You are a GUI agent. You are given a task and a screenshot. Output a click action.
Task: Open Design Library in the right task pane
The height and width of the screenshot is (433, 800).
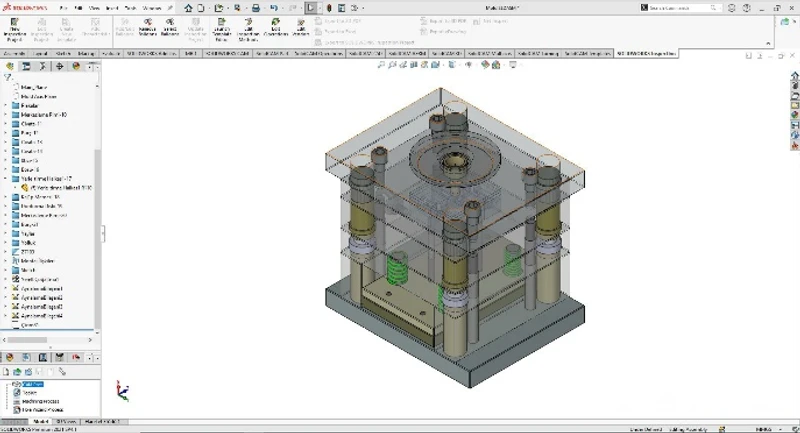click(794, 86)
